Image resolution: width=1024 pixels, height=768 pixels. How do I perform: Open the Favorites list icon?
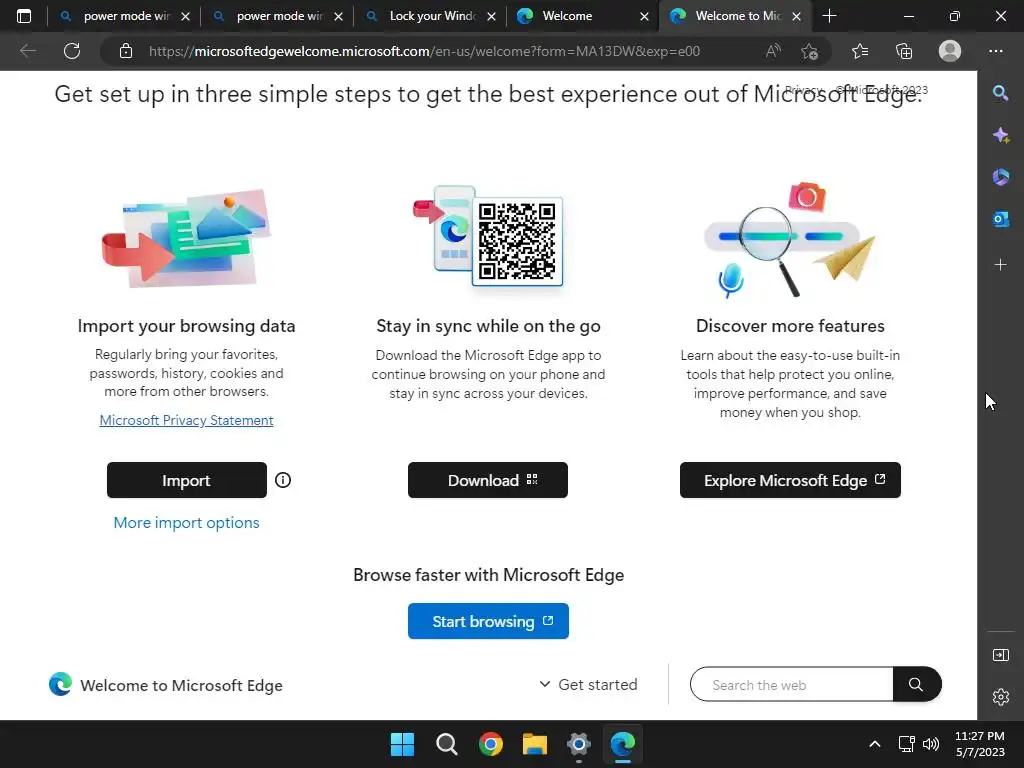[860, 51]
